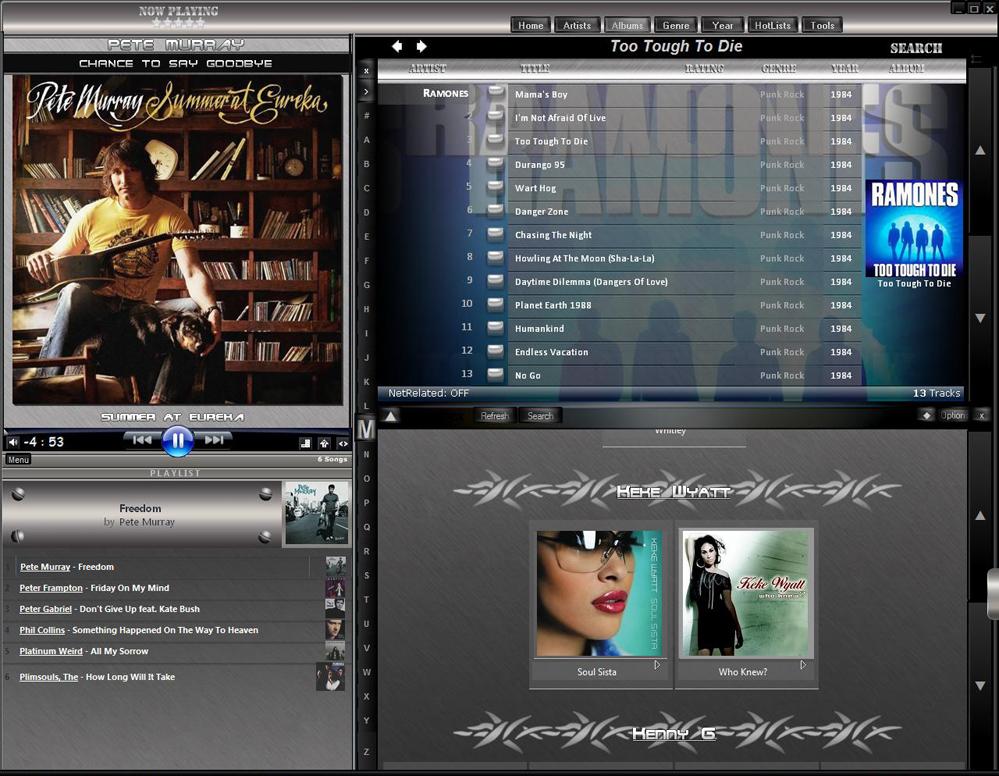Open the player Menu button
This screenshot has width=999, height=776.
click(x=18, y=459)
